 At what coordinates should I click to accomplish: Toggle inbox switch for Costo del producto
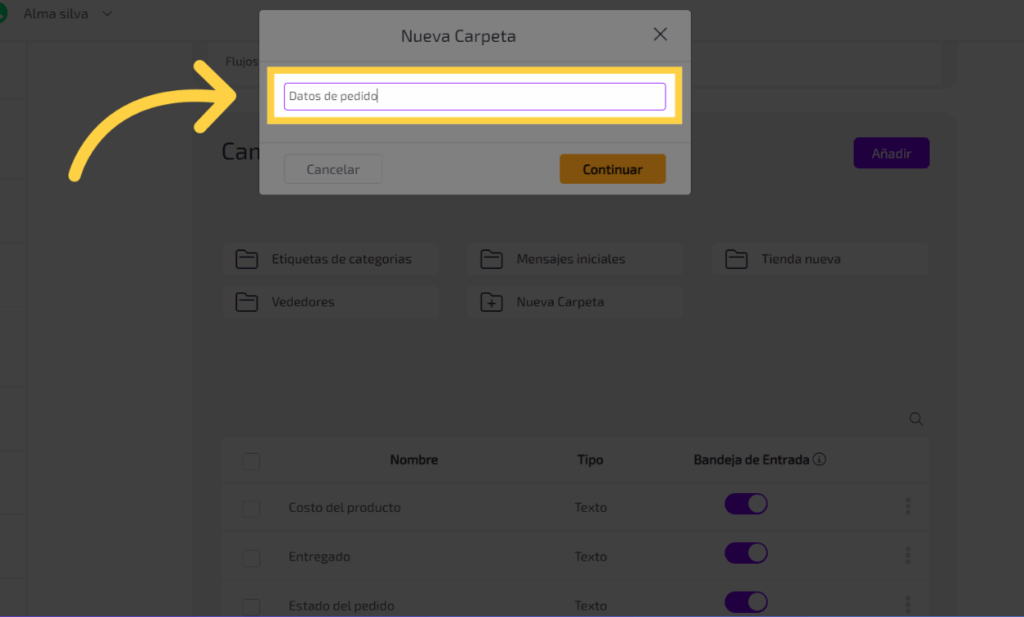746,504
